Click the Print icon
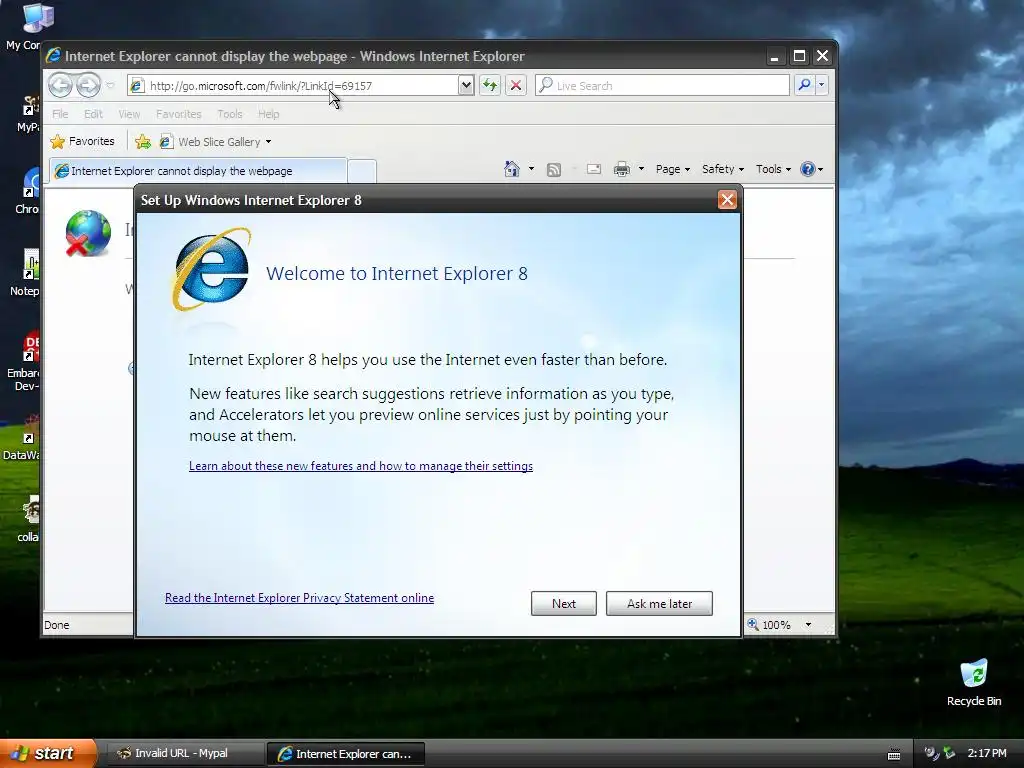The height and width of the screenshot is (768, 1024). (622, 169)
